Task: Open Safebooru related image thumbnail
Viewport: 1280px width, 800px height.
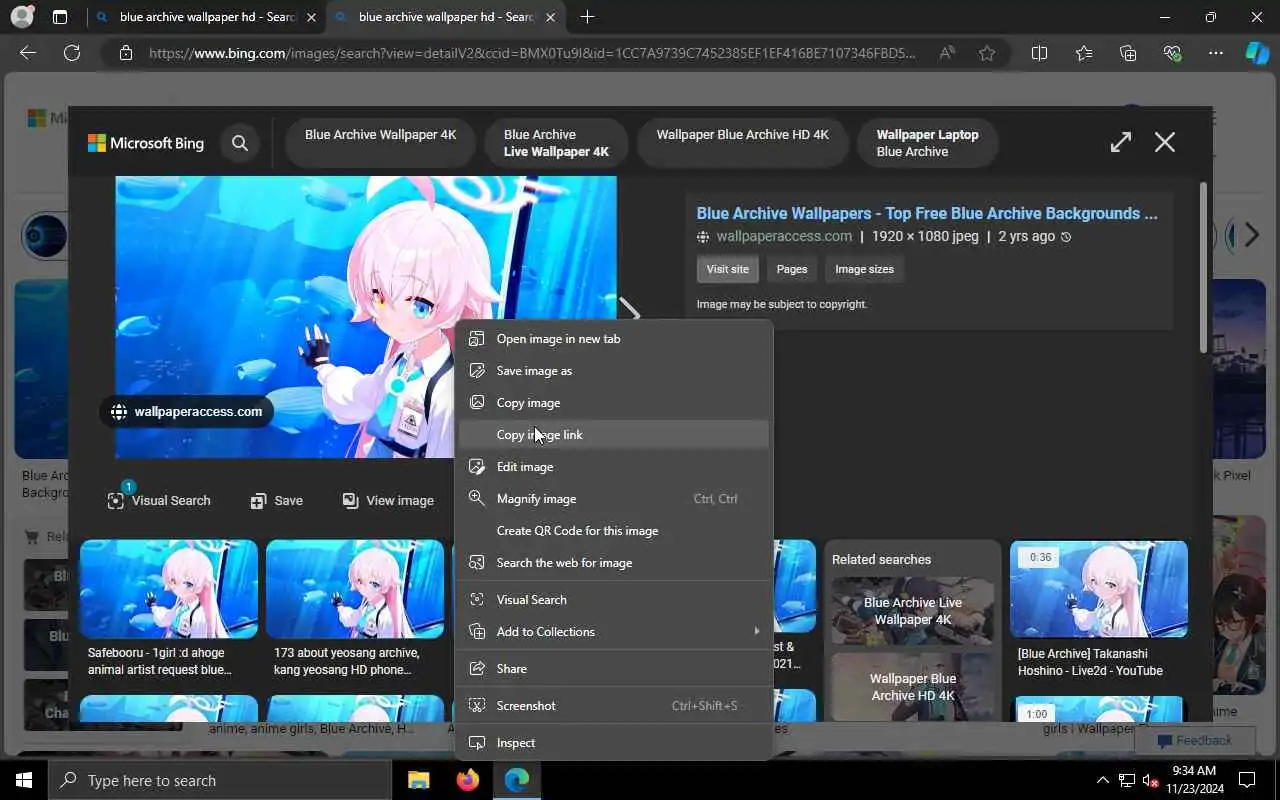Action: [x=169, y=589]
